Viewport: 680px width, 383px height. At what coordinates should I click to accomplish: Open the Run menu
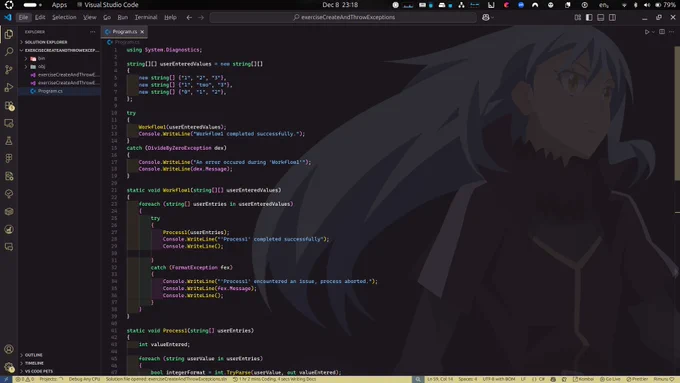pyautogui.click(x=122, y=17)
